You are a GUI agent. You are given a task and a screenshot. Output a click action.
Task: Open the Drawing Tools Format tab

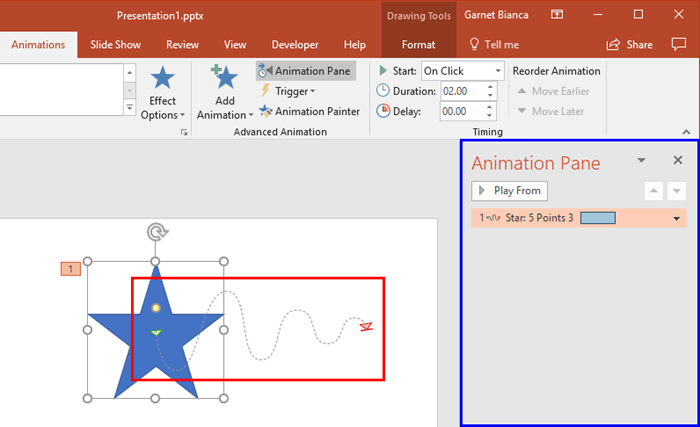tap(418, 45)
